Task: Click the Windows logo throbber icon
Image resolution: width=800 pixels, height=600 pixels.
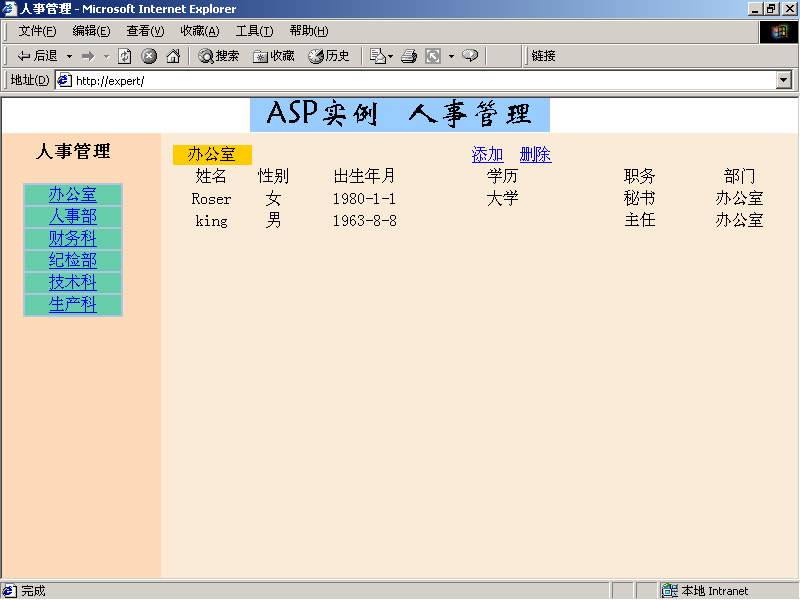Action: click(779, 32)
